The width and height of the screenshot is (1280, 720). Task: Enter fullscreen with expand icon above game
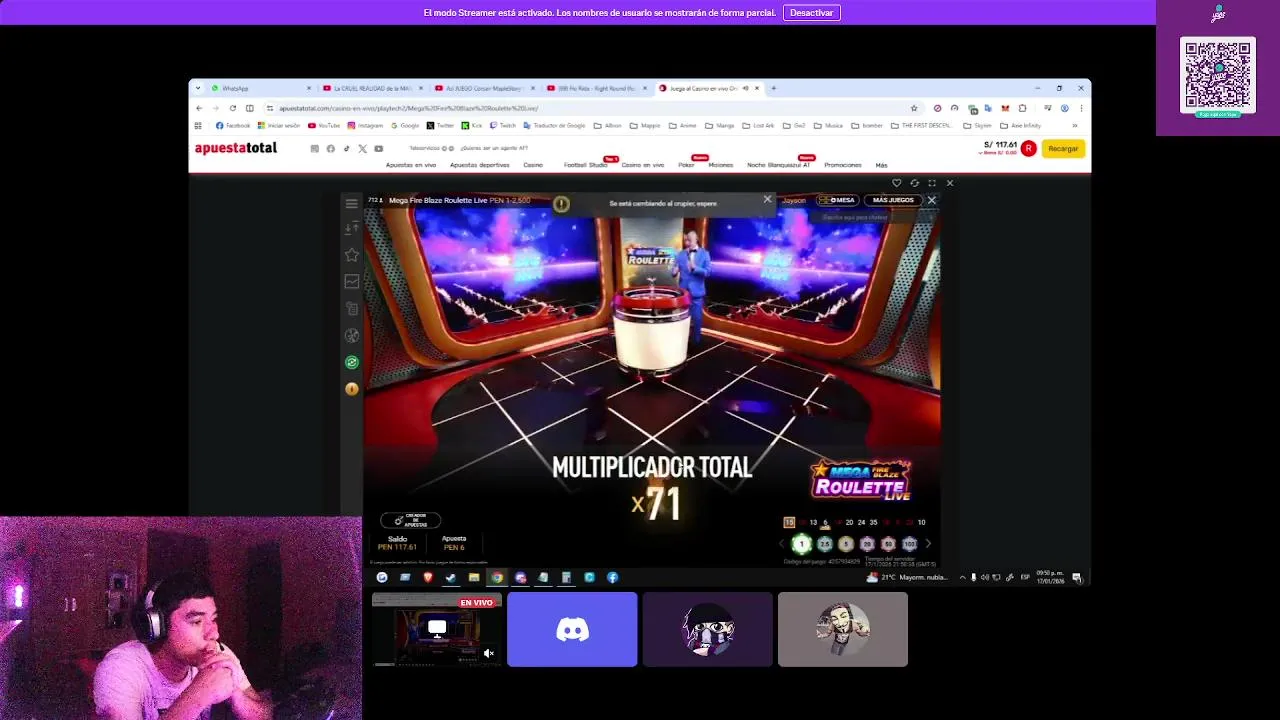pos(932,183)
